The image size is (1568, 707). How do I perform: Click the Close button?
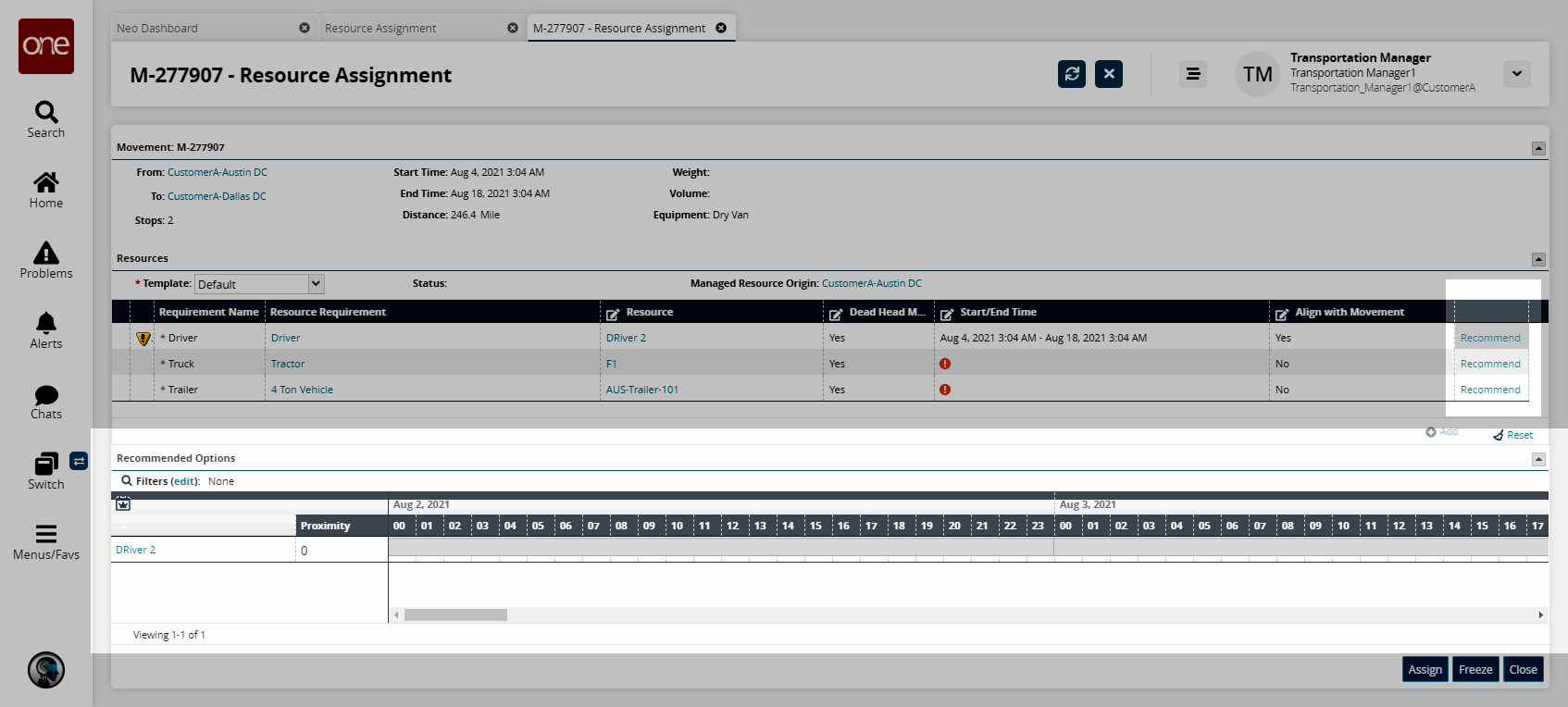pos(1524,669)
